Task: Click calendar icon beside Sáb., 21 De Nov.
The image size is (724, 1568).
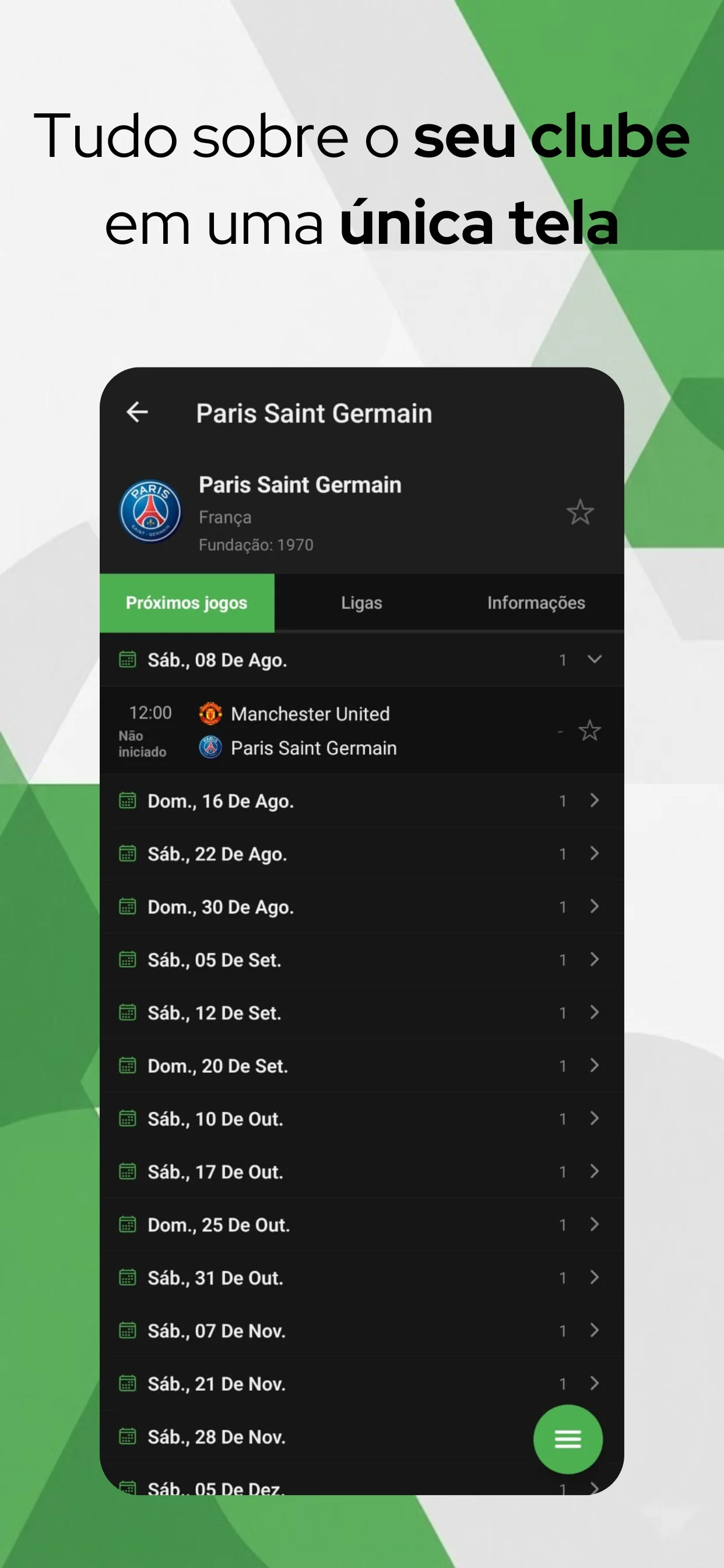Action: (127, 1383)
